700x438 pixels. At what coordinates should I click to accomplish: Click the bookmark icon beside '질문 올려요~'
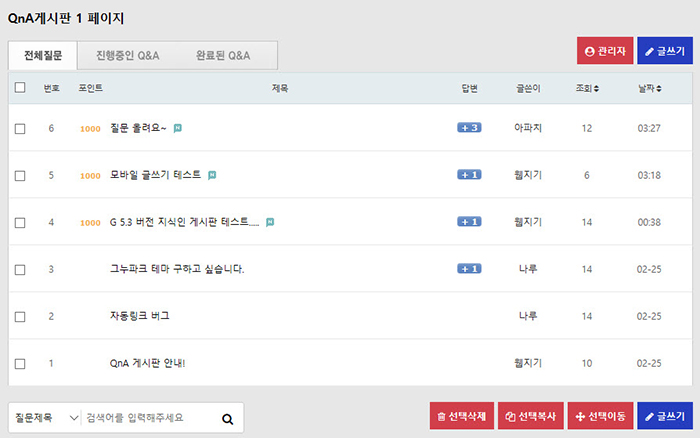tap(178, 129)
